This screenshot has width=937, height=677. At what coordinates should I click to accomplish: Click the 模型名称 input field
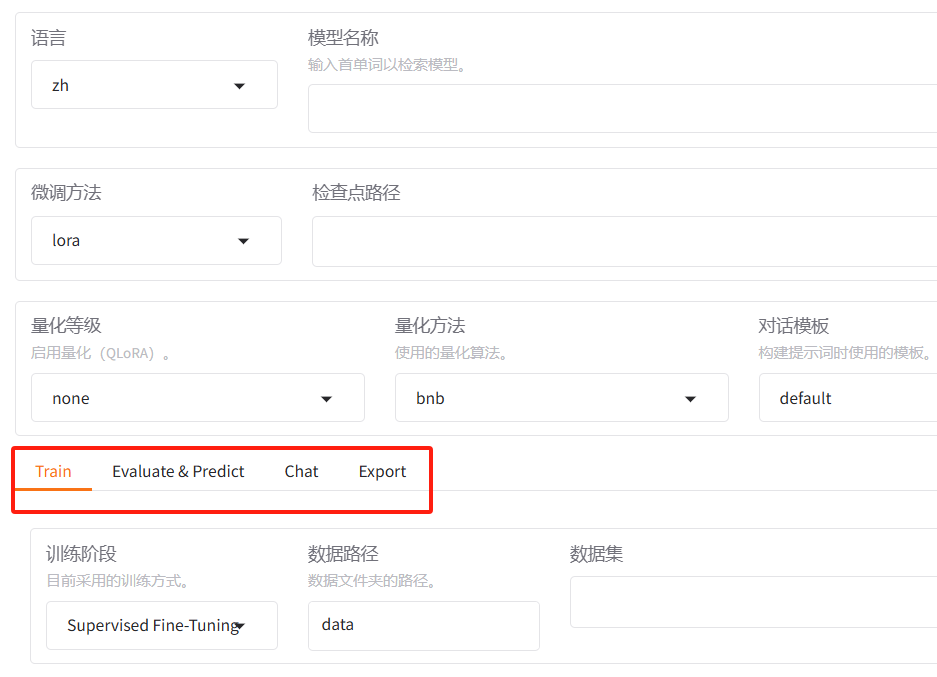click(622, 108)
